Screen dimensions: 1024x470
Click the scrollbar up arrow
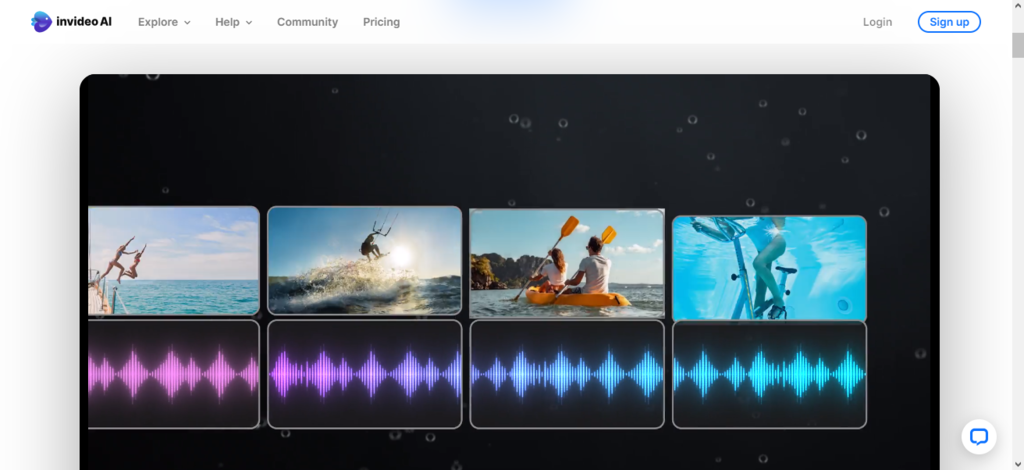[x=1016, y=7]
